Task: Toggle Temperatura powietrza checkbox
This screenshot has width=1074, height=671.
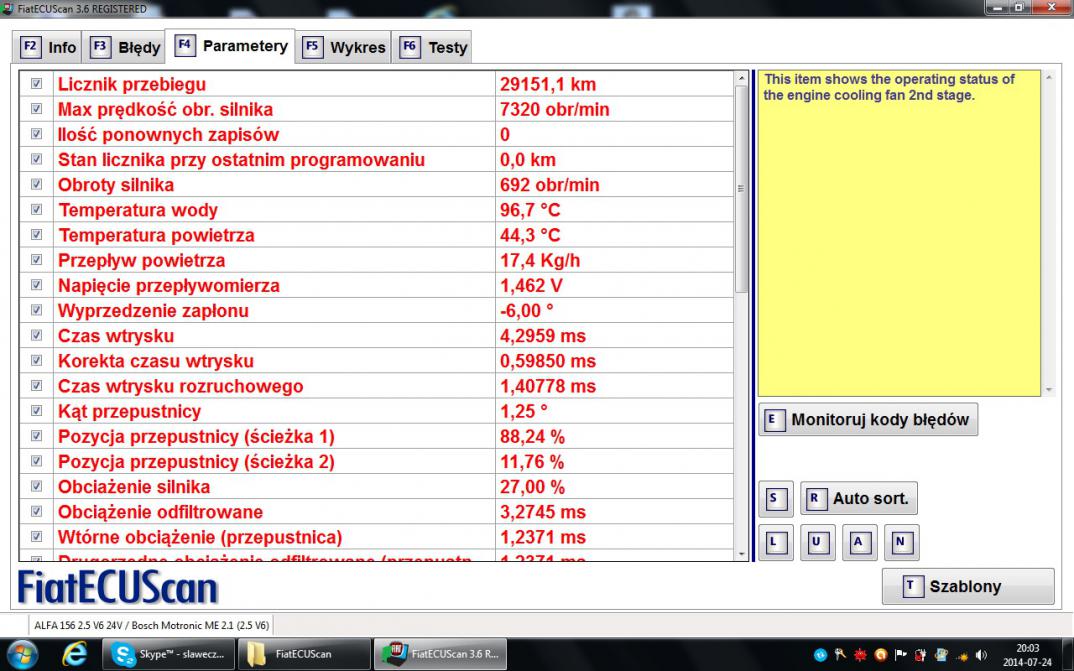Action: click(36, 235)
